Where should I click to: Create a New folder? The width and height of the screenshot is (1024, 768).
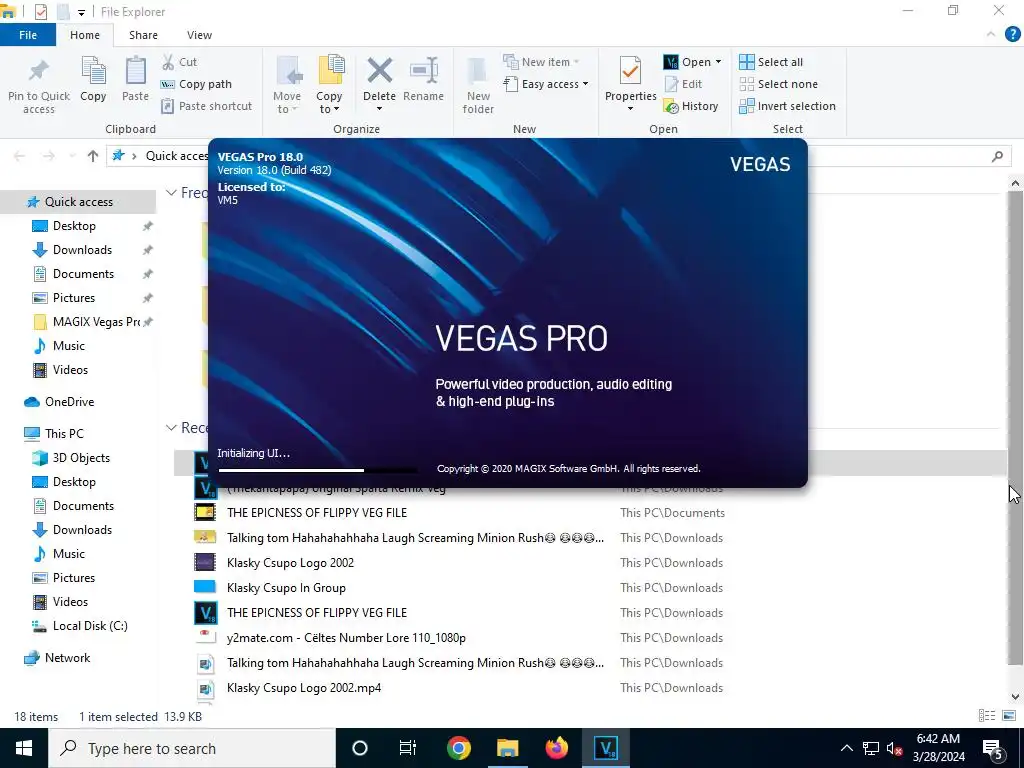point(478,86)
